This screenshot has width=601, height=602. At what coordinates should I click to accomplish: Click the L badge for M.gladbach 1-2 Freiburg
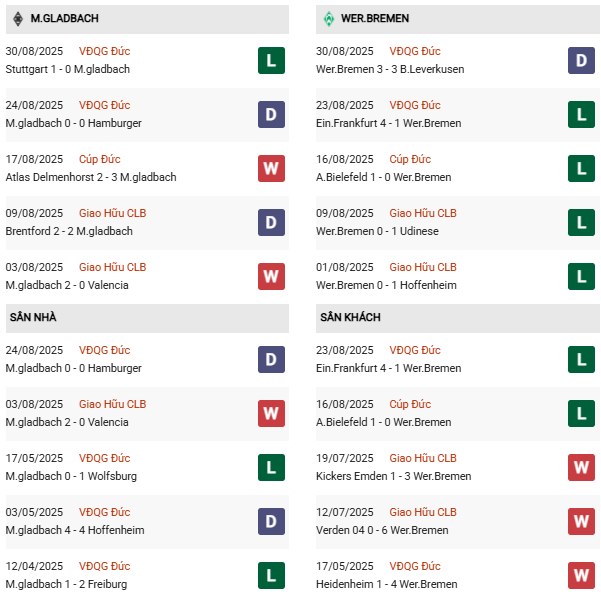[x=271, y=575]
